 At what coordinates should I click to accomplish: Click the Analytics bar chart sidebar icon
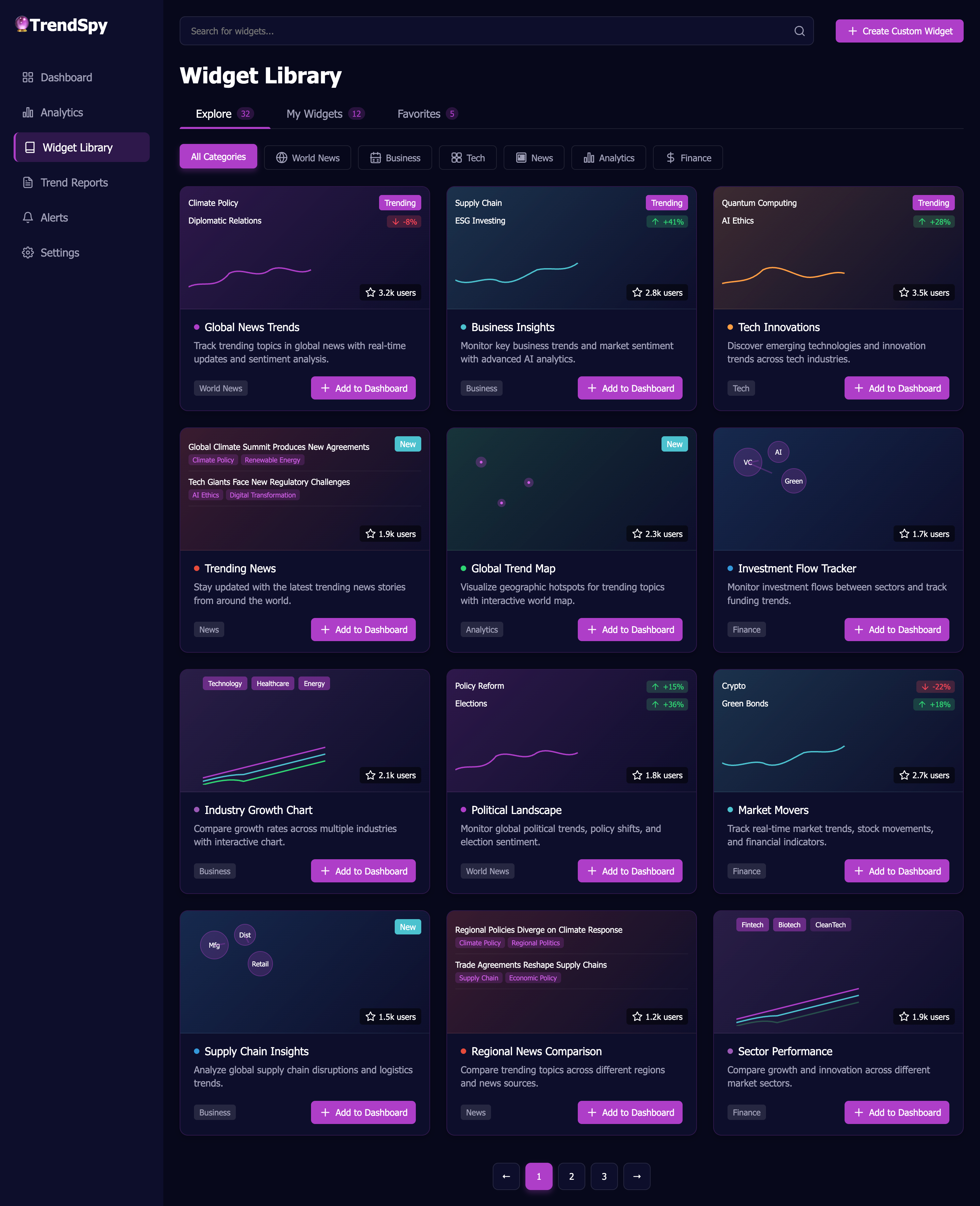click(28, 112)
